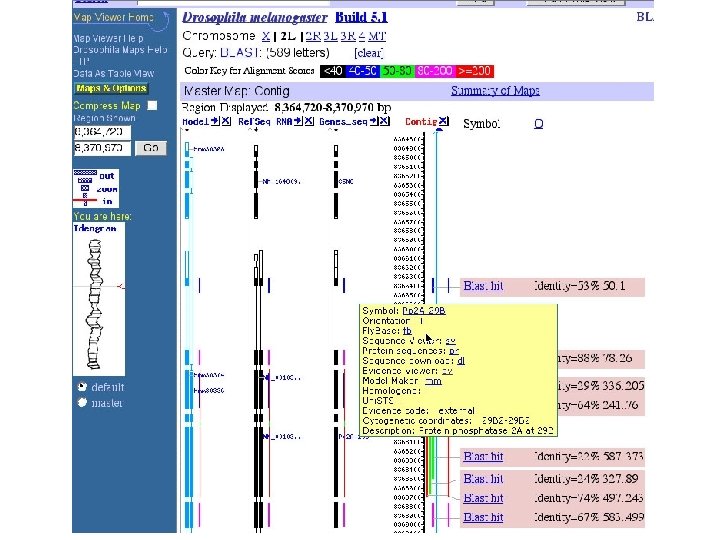Open Blast hit with score 587.373
Image resolution: width=720 pixels, height=540 pixels.
[483, 456]
